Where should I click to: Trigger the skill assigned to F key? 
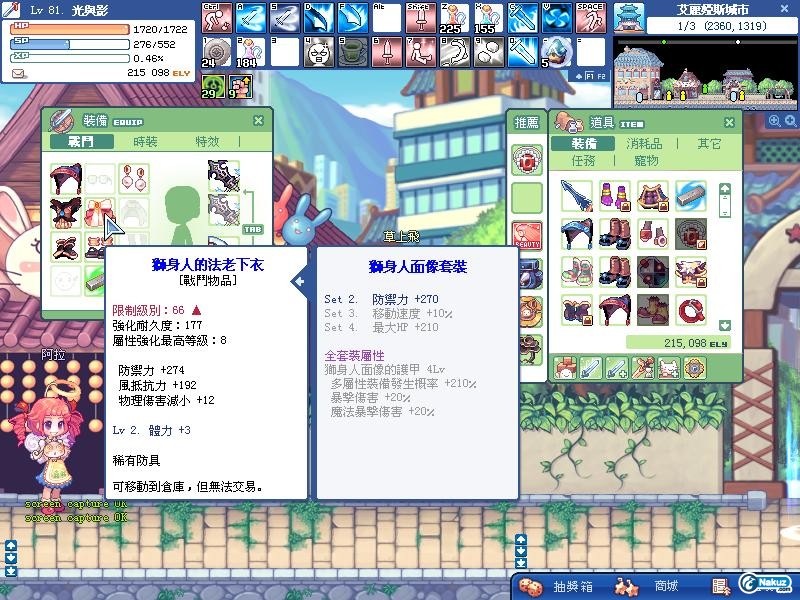tap(353, 18)
